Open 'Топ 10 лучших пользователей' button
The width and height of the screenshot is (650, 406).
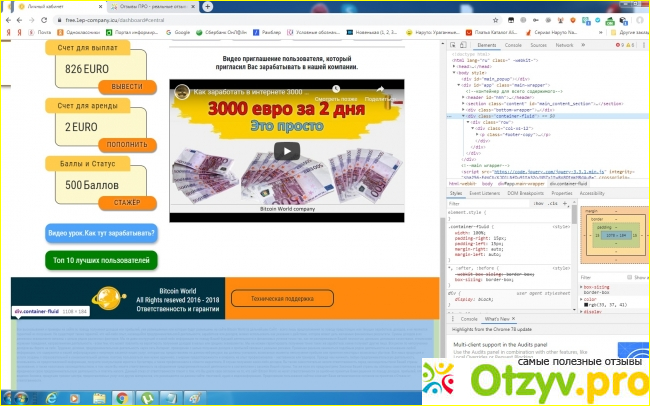pos(101,260)
